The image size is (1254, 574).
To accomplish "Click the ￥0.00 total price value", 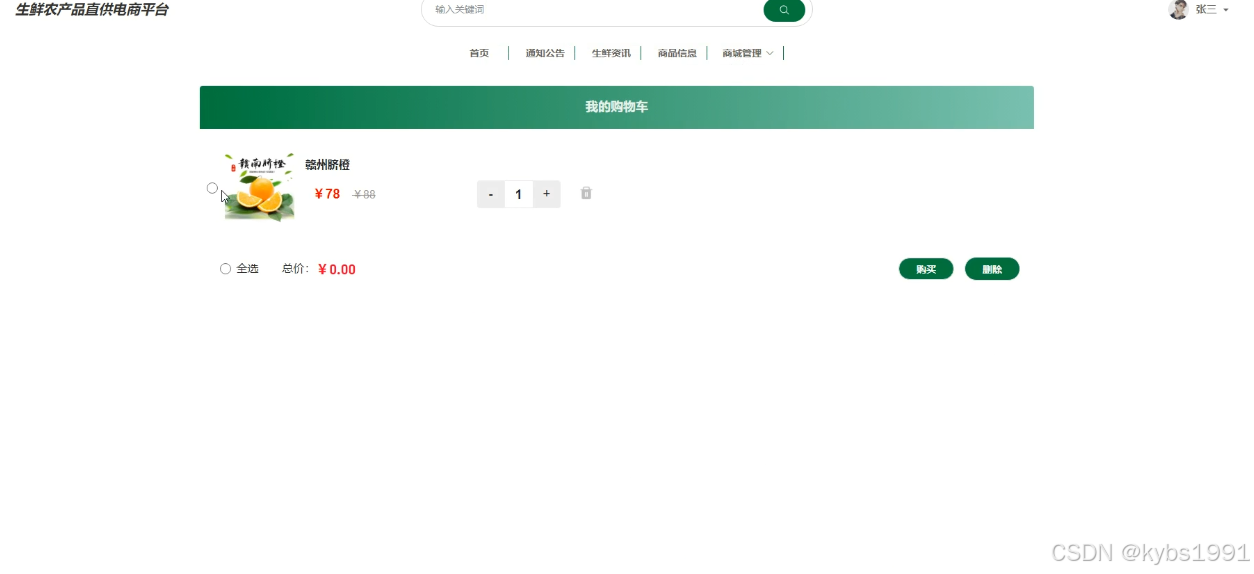I will 337,270.
